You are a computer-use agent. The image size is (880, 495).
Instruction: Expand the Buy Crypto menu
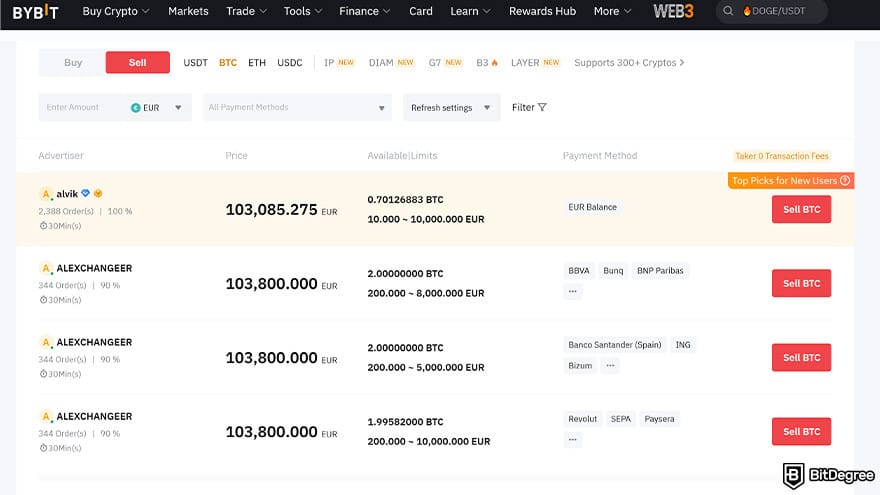[x=116, y=11]
